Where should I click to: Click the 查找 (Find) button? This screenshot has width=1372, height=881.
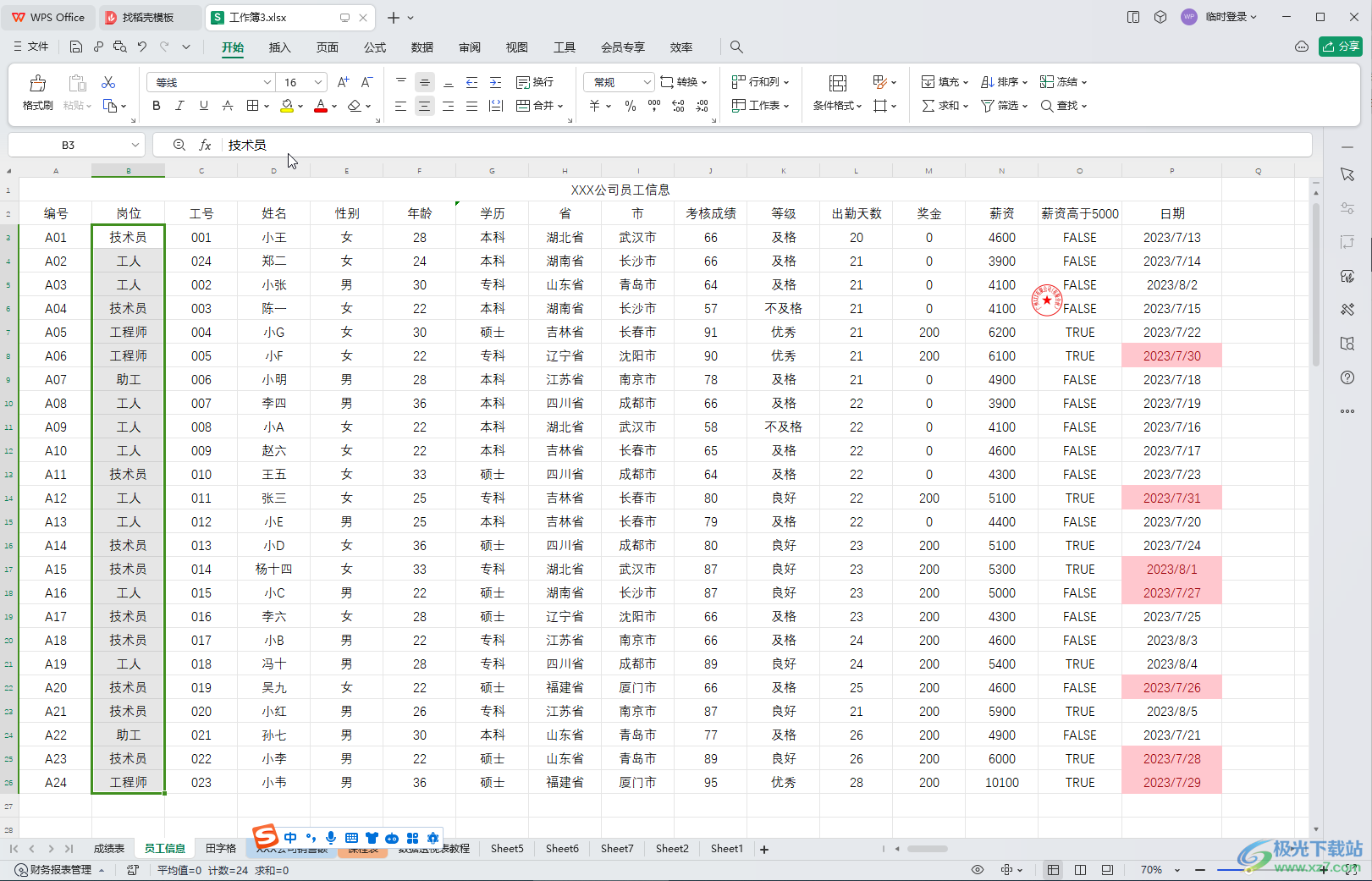[x=1063, y=106]
